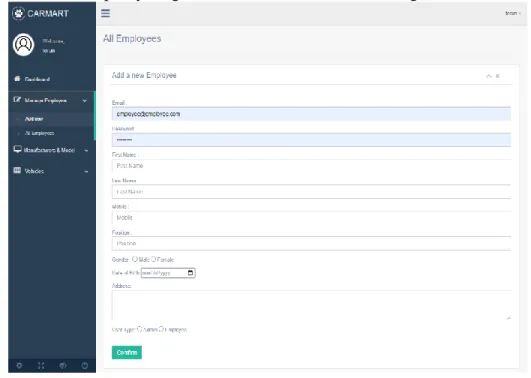The width and height of the screenshot is (531, 378).
Task: Click the Confirm button
Action: coord(127,353)
